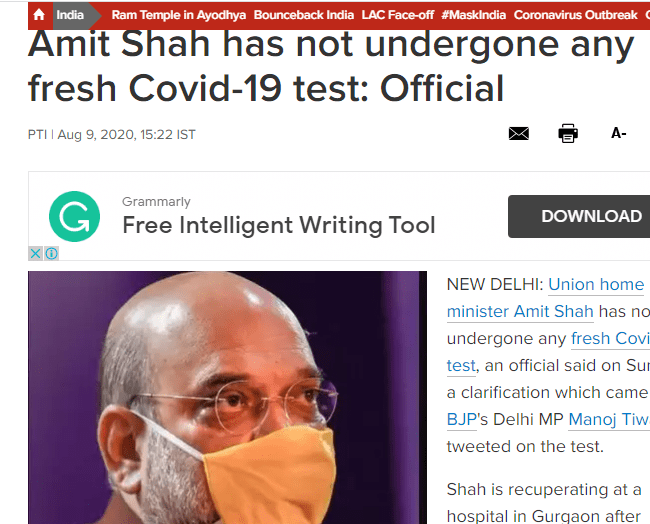Open the Manoj Tiwari link
650x524 pixels.
click(609, 420)
